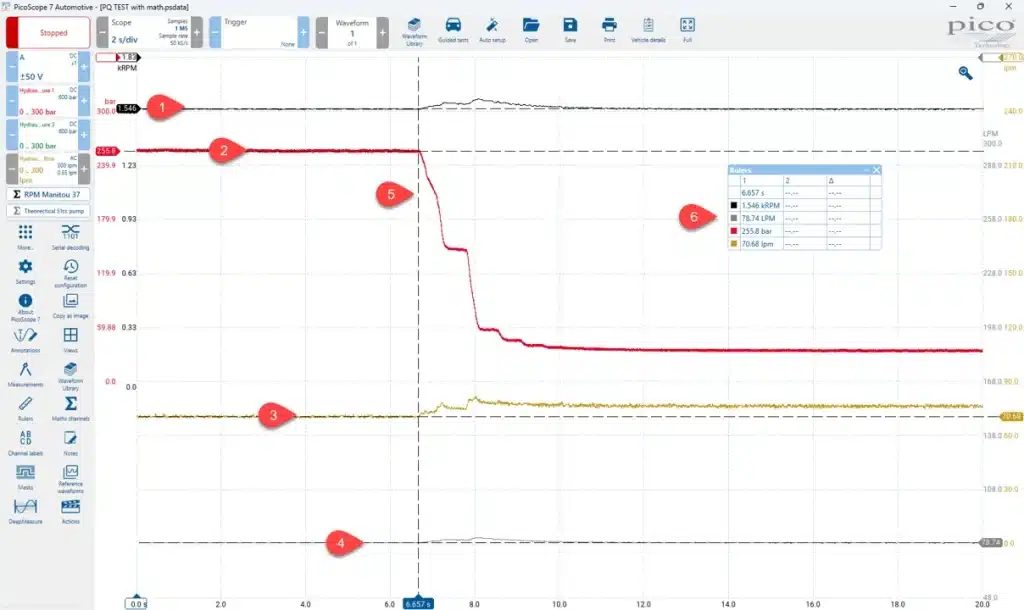
Task: Select the 6.657 s time ruler handle
Action: click(x=418, y=604)
